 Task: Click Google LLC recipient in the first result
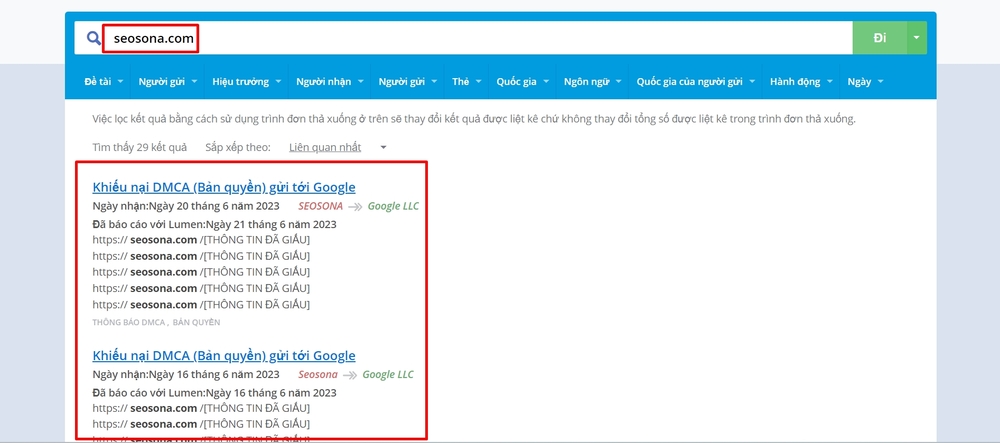pyautogui.click(x=393, y=206)
